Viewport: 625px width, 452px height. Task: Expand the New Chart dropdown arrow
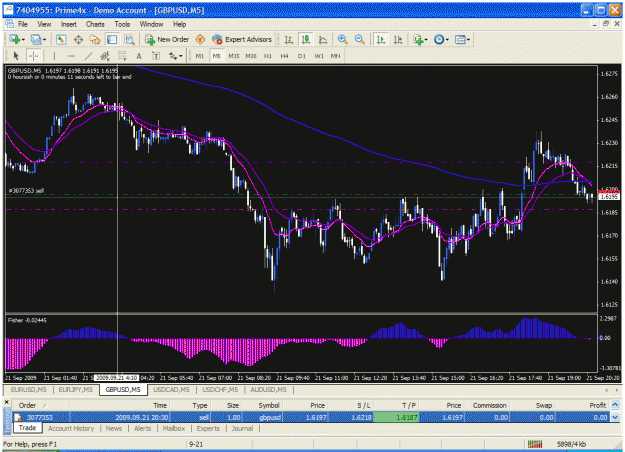click(24, 40)
